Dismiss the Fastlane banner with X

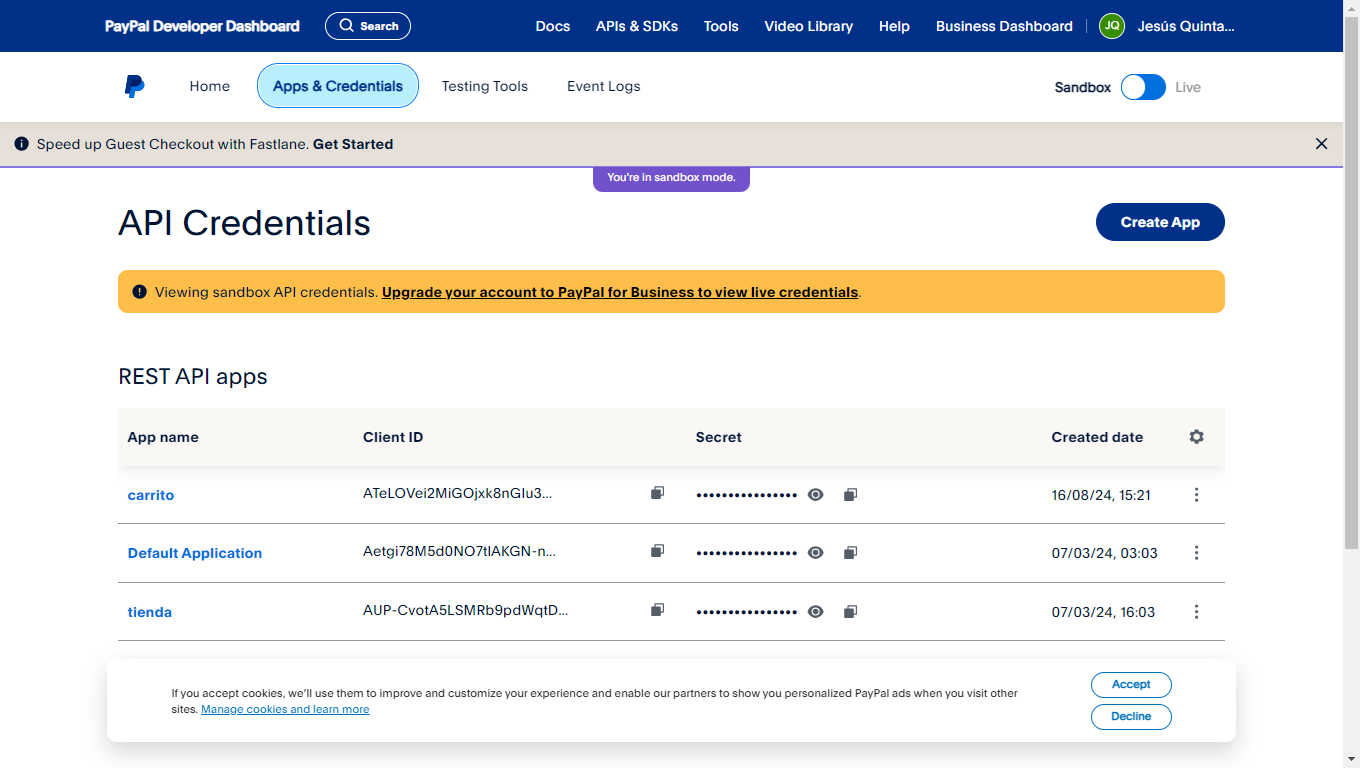(1321, 144)
